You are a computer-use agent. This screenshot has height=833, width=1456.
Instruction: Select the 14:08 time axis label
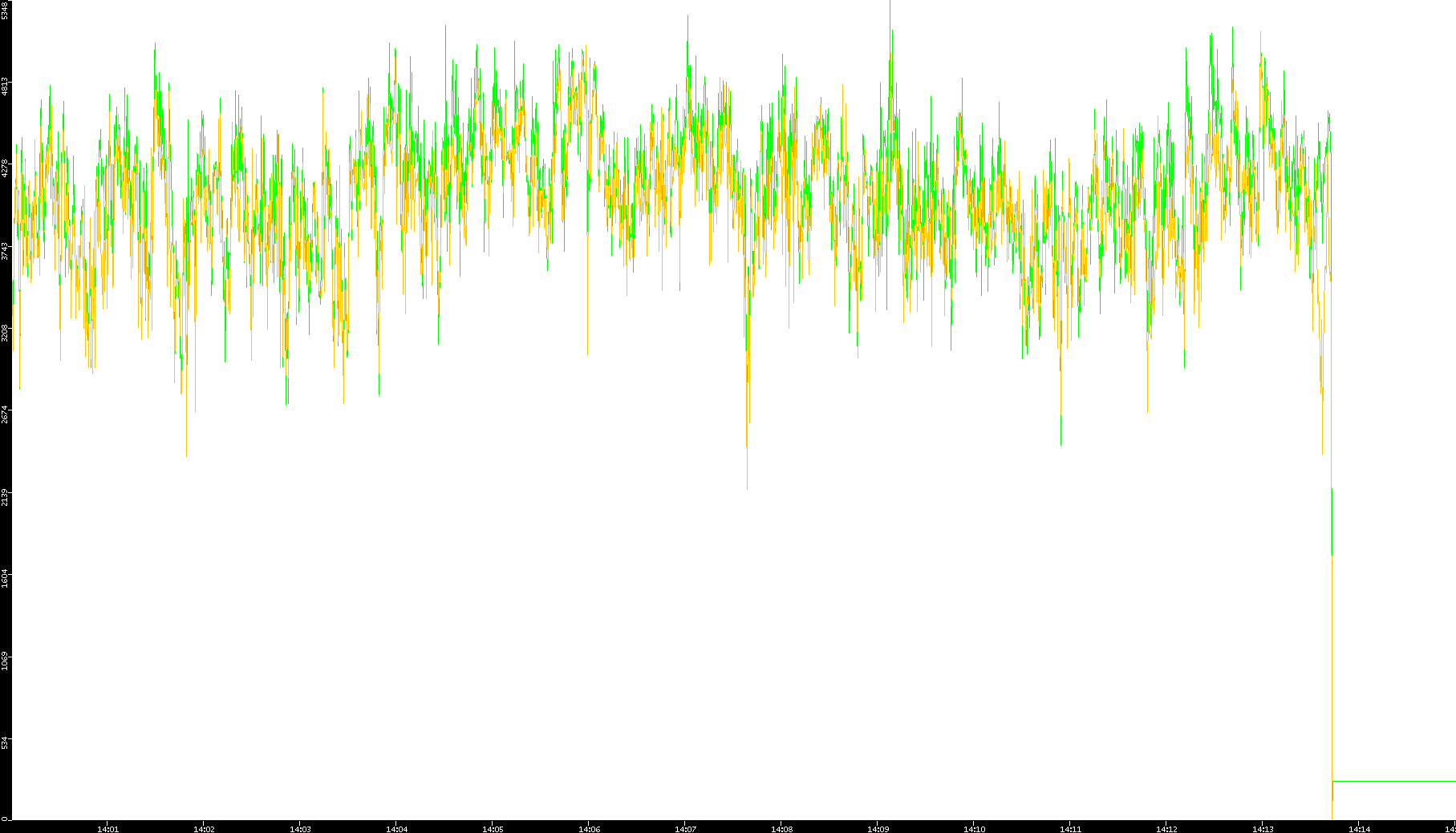[x=781, y=829]
